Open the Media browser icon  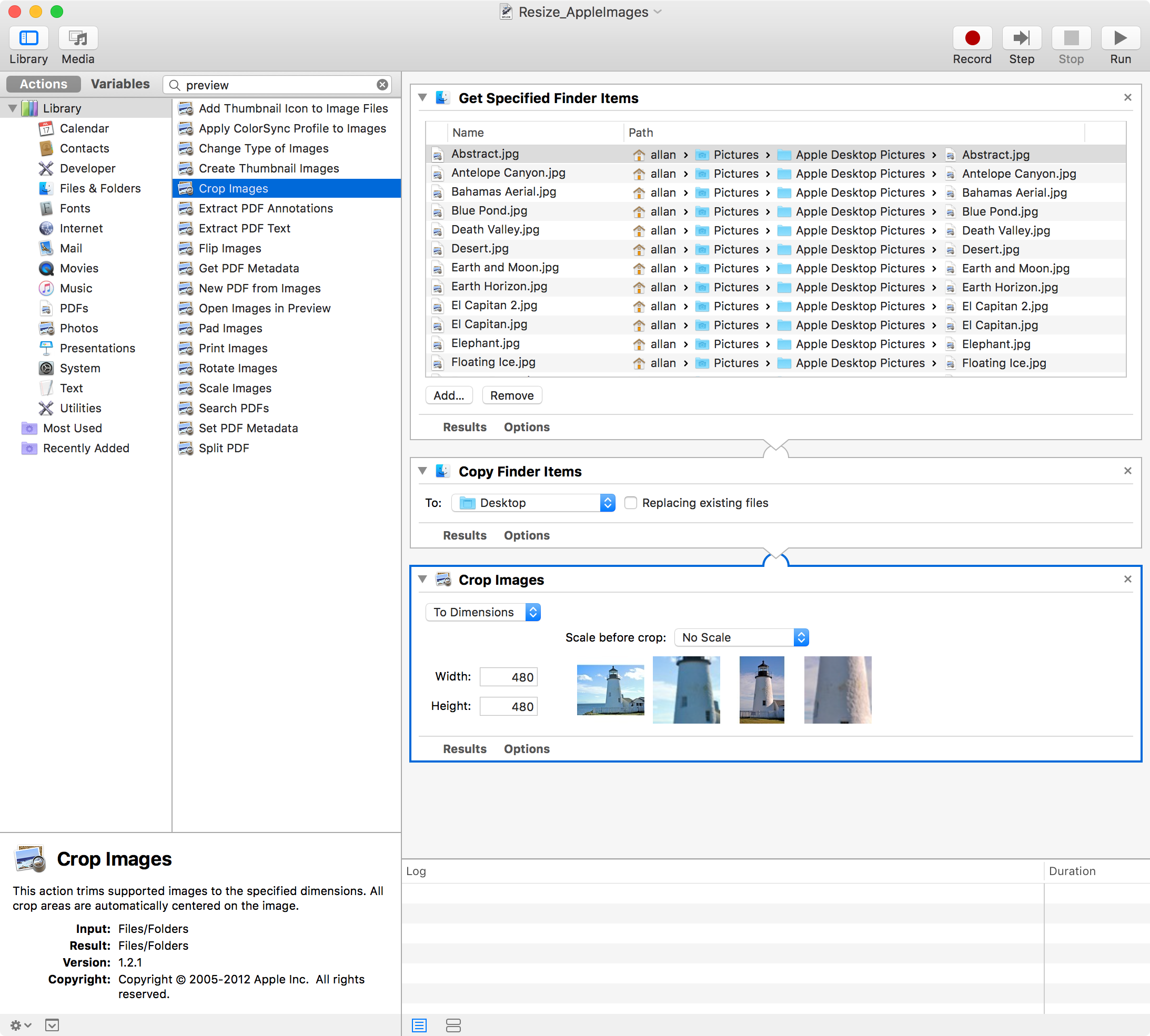(78, 38)
